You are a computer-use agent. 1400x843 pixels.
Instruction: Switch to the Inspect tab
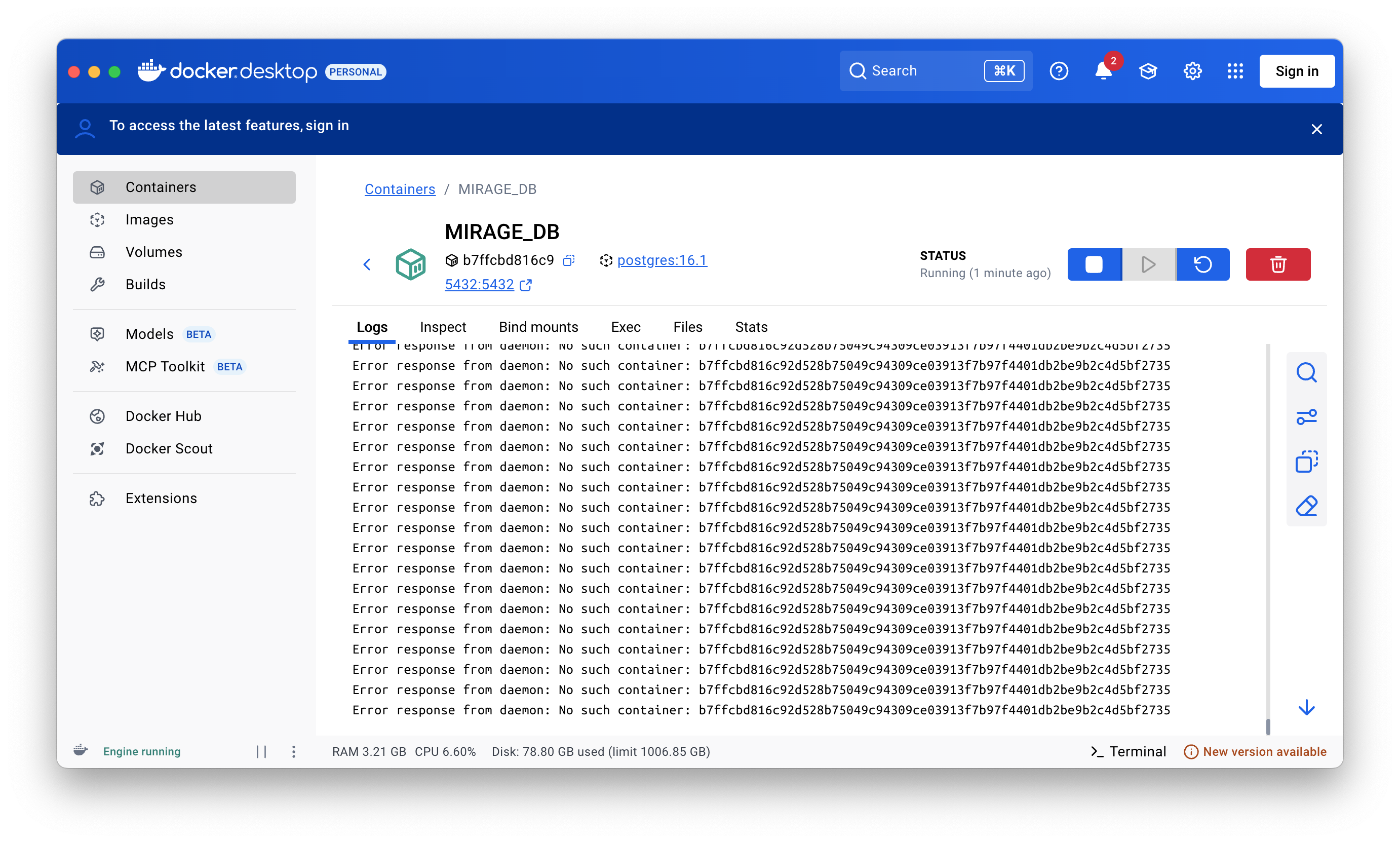(442, 327)
